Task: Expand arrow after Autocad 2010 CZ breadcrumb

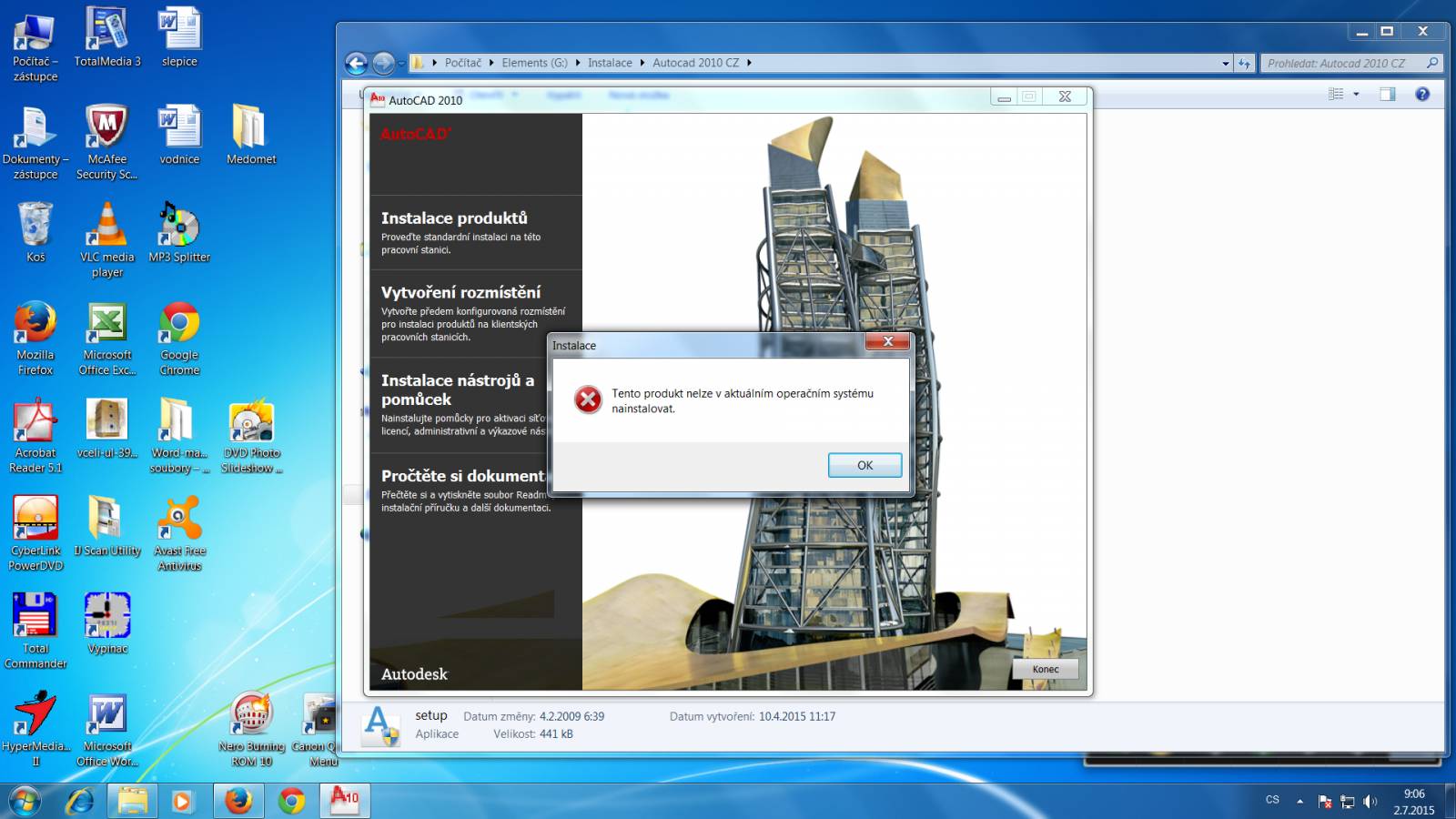Action: (x=749, y=63)
